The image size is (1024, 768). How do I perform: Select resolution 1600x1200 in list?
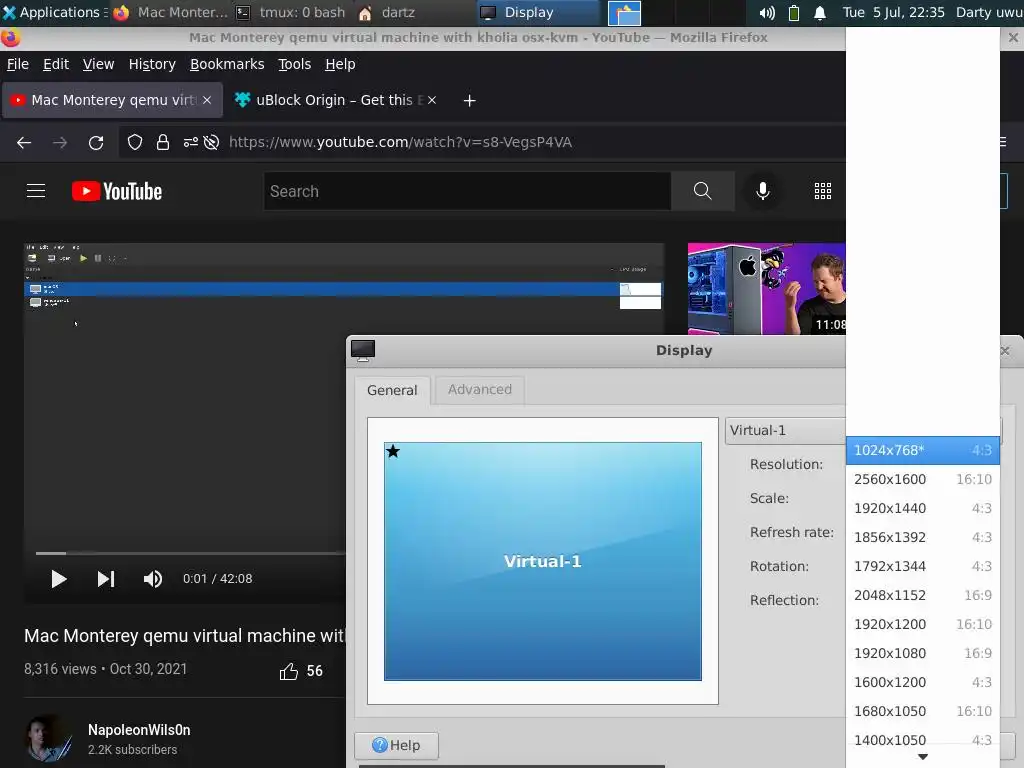click(923, 682)
